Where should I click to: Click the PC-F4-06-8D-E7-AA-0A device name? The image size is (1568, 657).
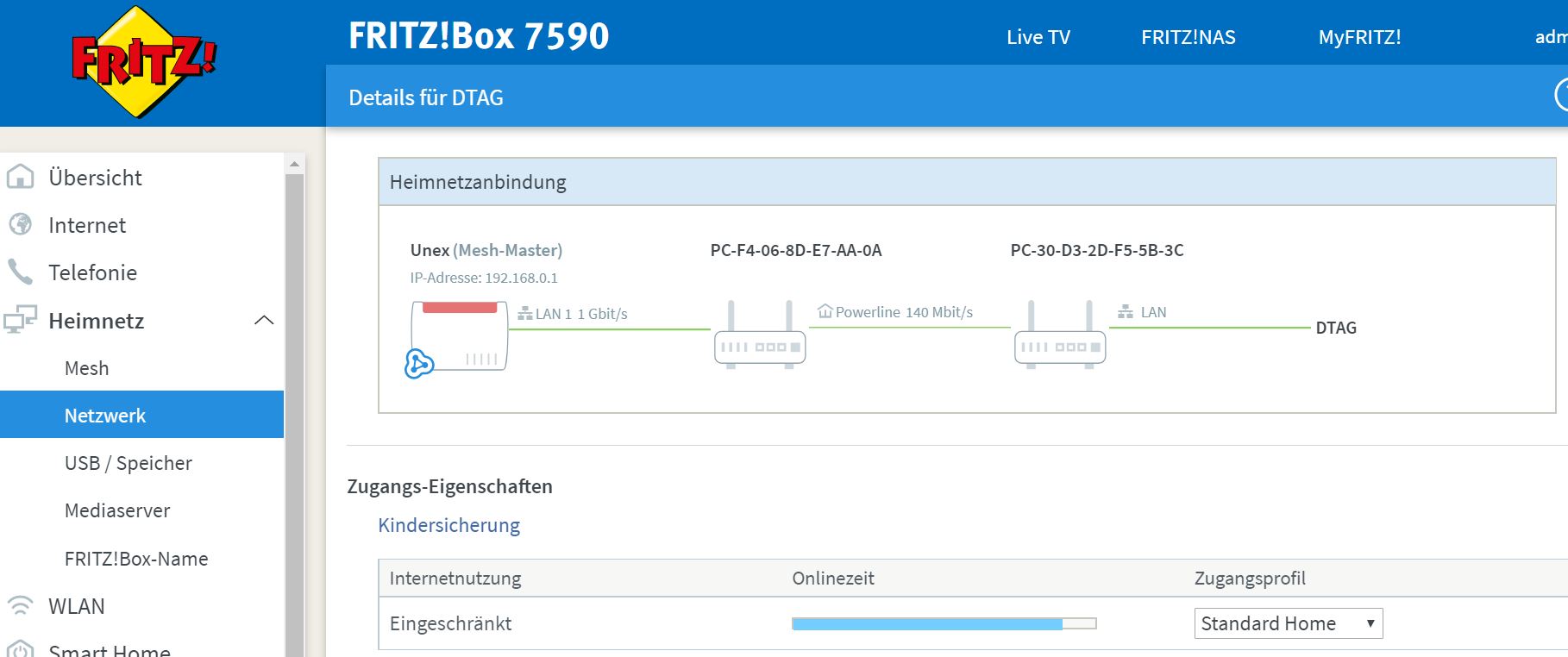[x=796, y=250]
